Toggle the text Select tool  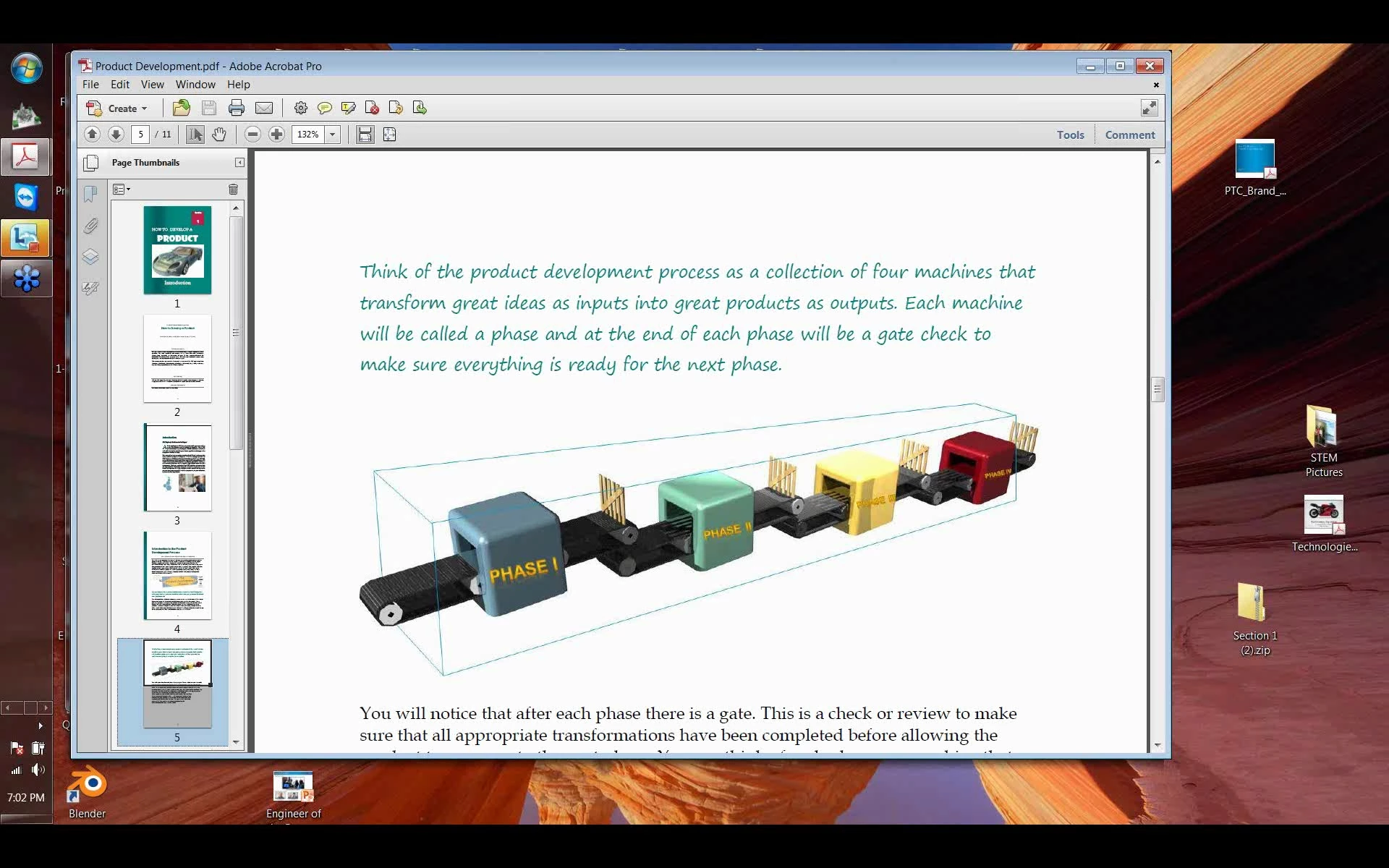pyautogui.click(x=195, y=135)
